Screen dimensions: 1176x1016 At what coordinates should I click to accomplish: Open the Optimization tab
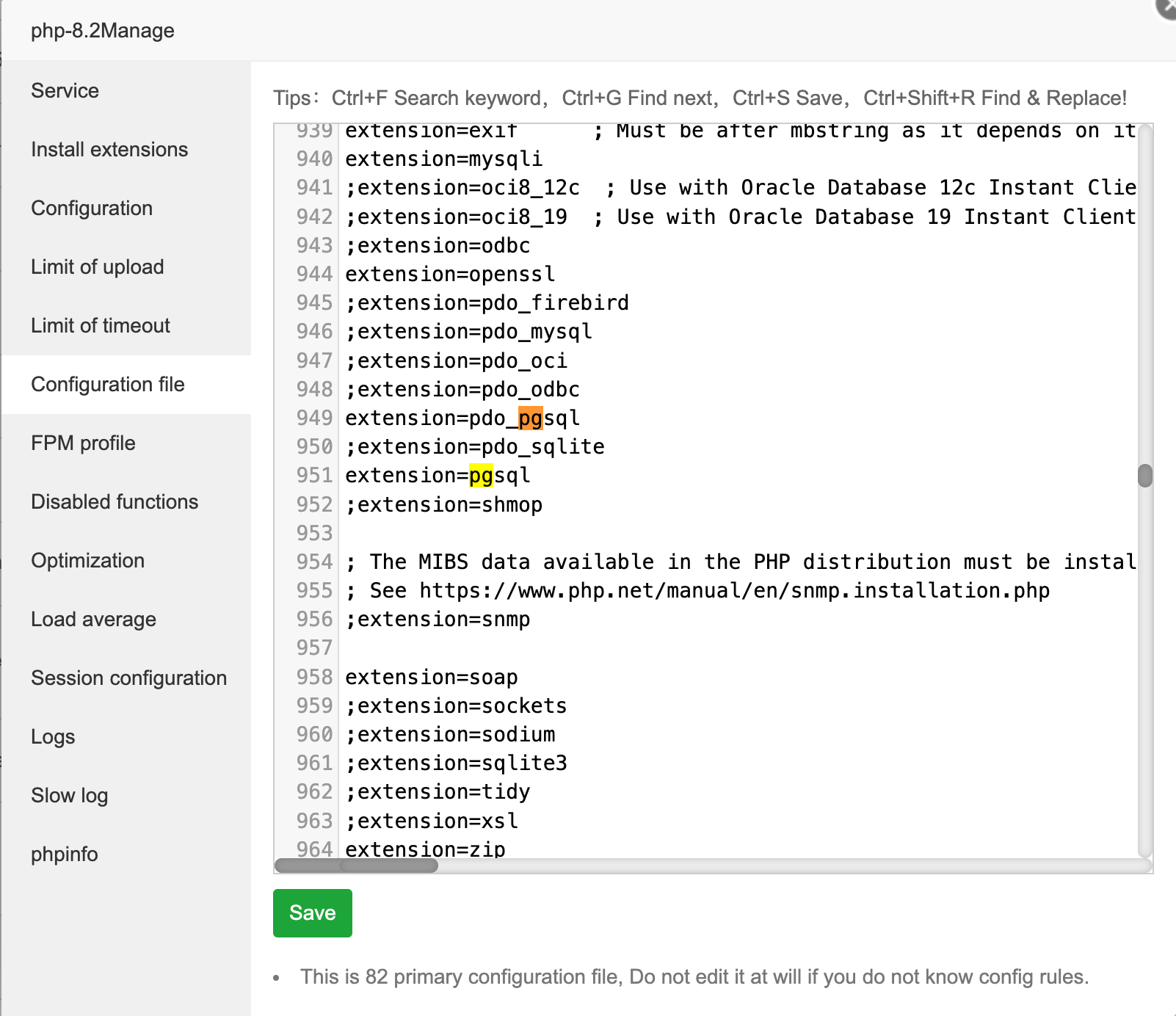(87, 561)
